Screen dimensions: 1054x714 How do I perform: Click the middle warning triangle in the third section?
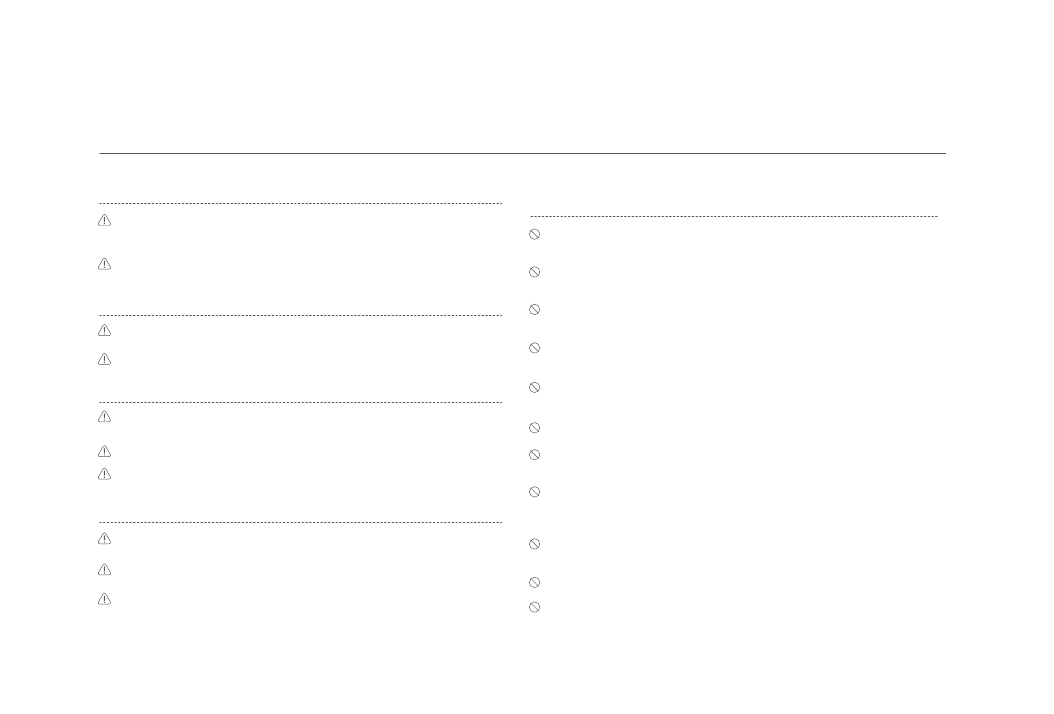pos(104,451)
